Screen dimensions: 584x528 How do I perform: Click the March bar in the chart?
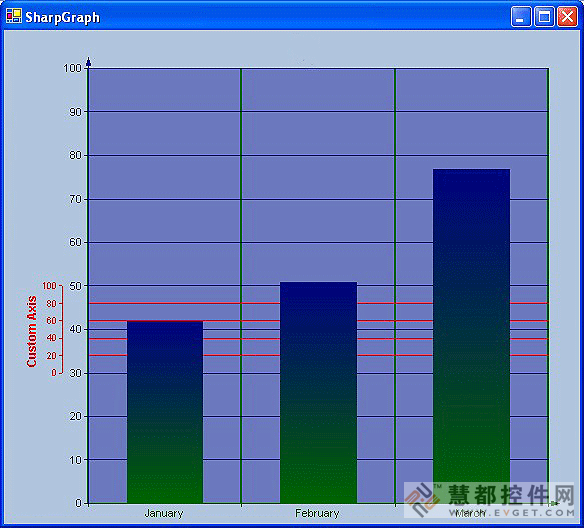(x=472, y=336)
